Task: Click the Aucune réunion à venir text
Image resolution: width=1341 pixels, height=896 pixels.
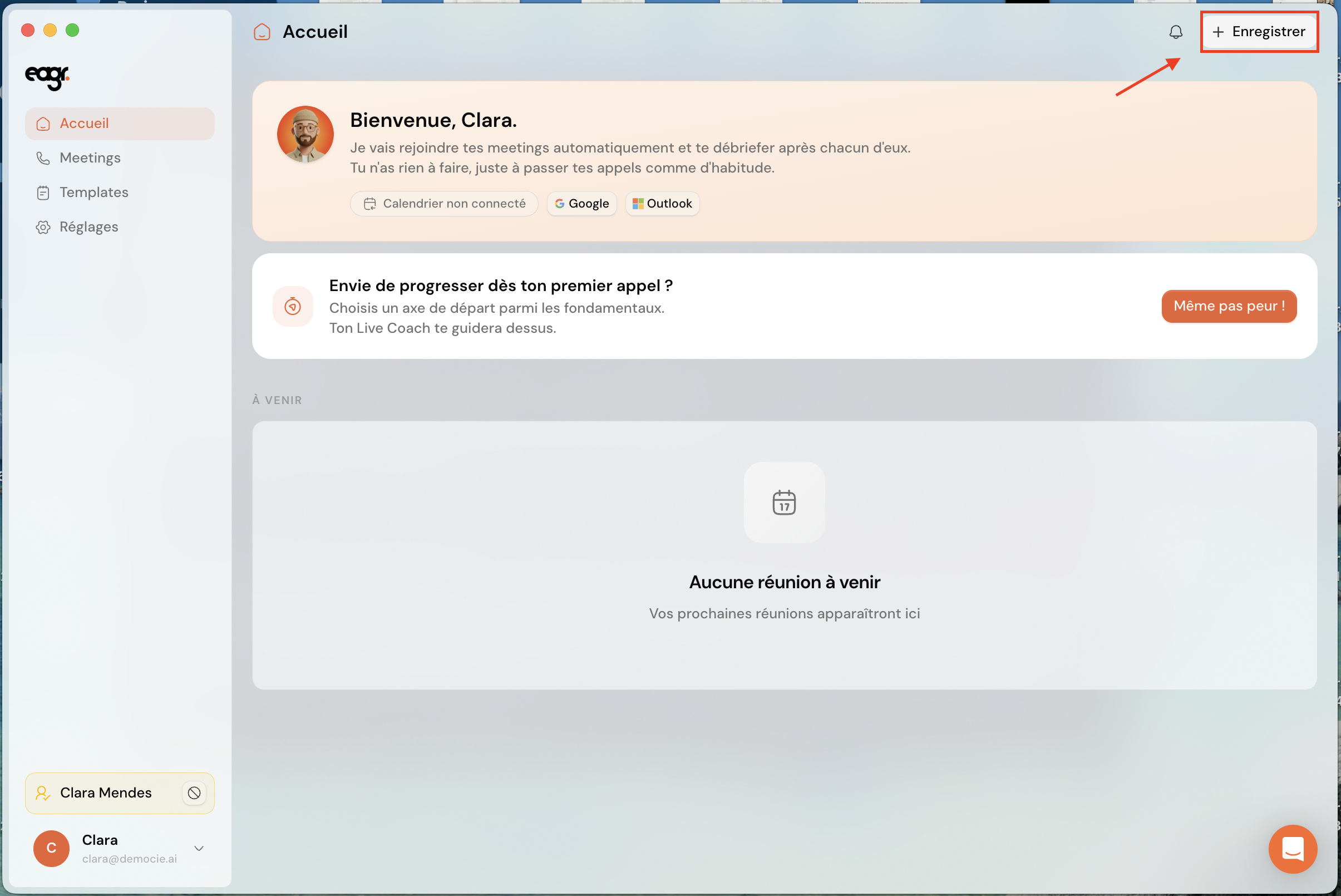Action: (x=785, y=582)
